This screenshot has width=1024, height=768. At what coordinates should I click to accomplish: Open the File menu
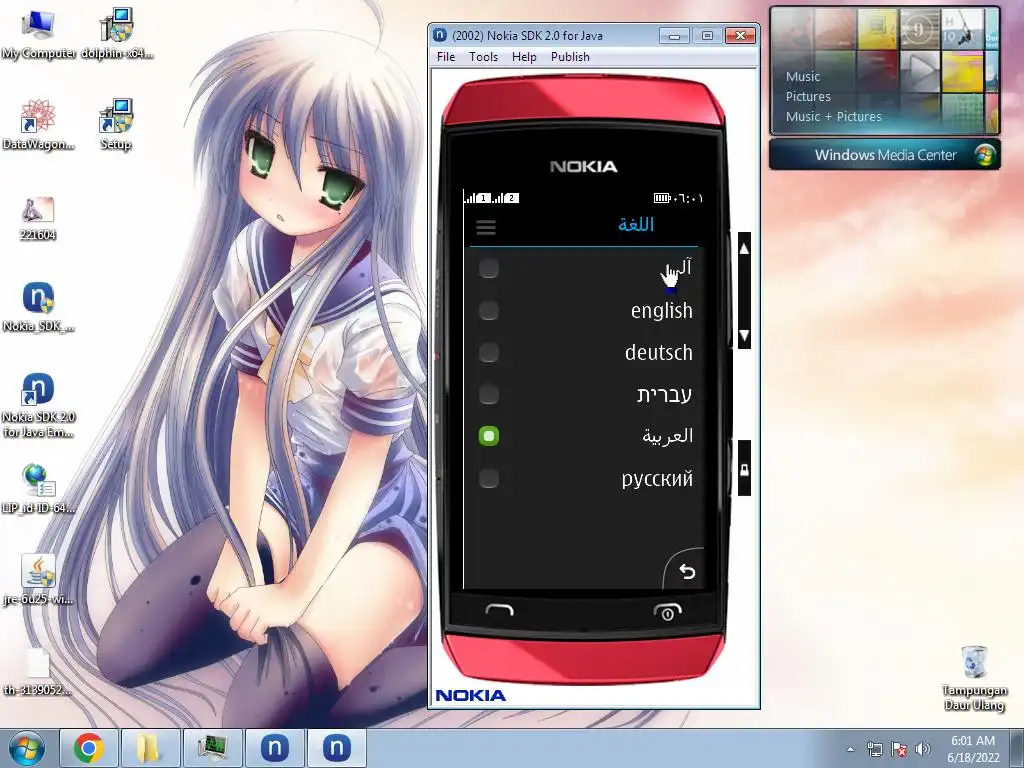[446, 57]
